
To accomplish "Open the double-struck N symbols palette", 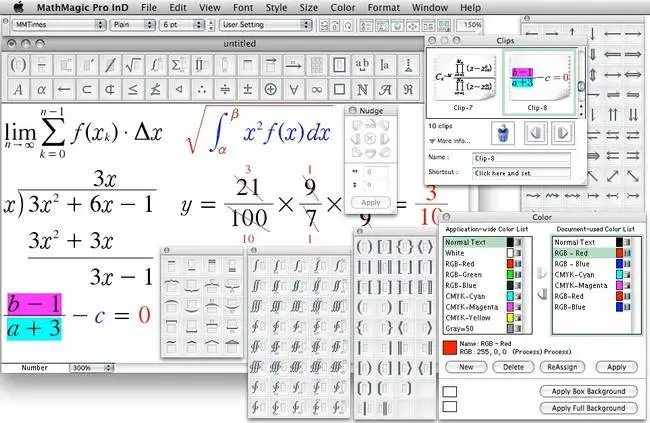I will [362, 89].
